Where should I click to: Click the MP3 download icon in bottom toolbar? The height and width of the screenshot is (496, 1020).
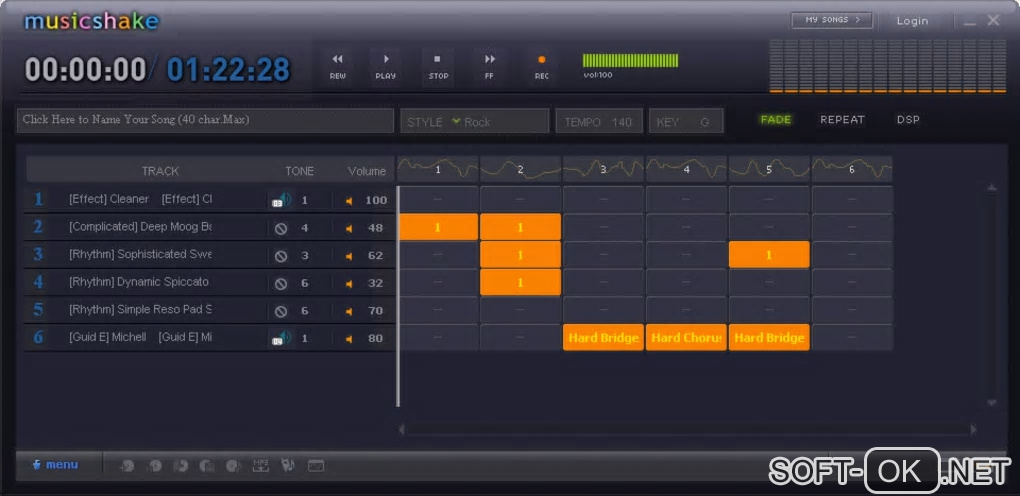pos(261,465)
